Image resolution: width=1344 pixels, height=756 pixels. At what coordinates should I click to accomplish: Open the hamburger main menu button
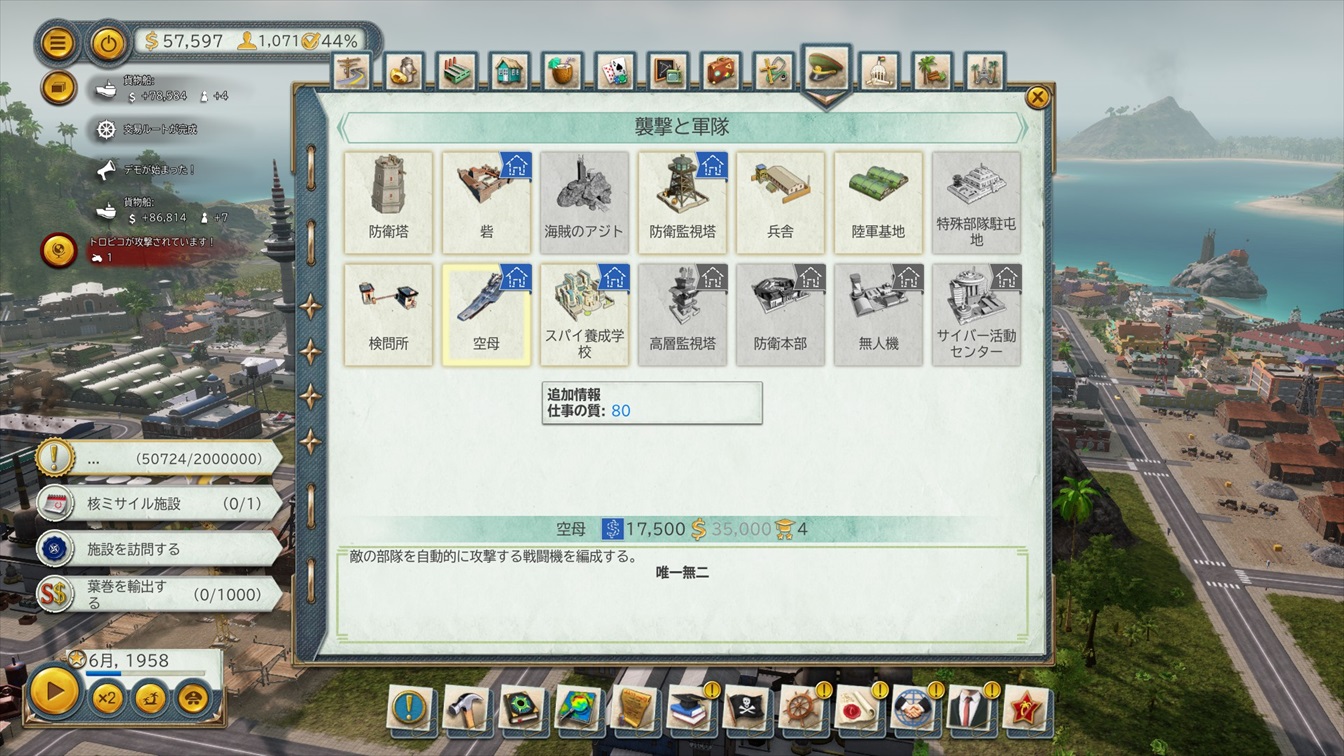[59, 42]
